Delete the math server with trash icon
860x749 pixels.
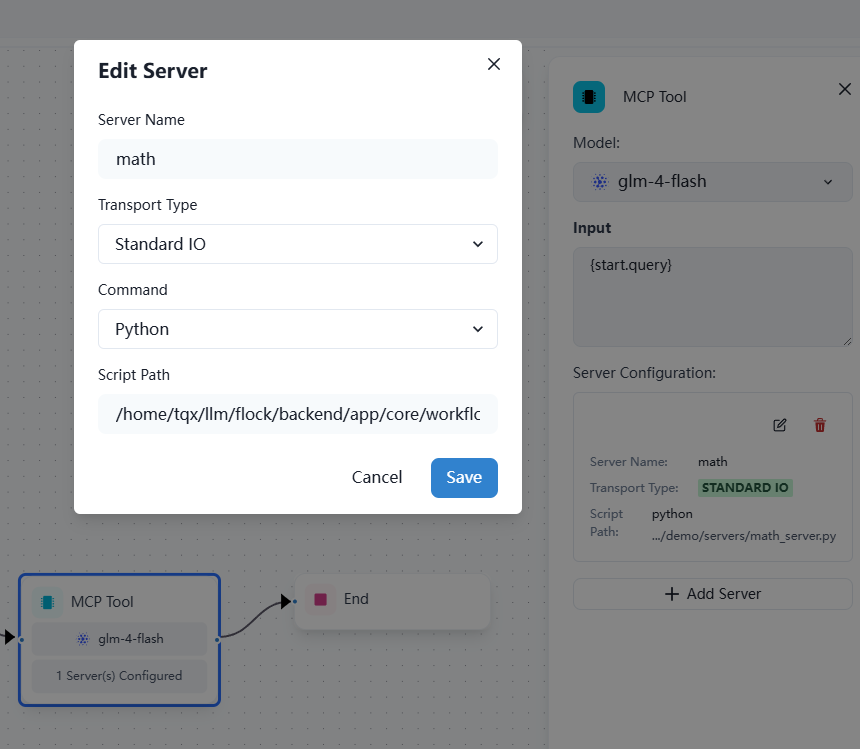pyautogui.click(x=819, y=425)
